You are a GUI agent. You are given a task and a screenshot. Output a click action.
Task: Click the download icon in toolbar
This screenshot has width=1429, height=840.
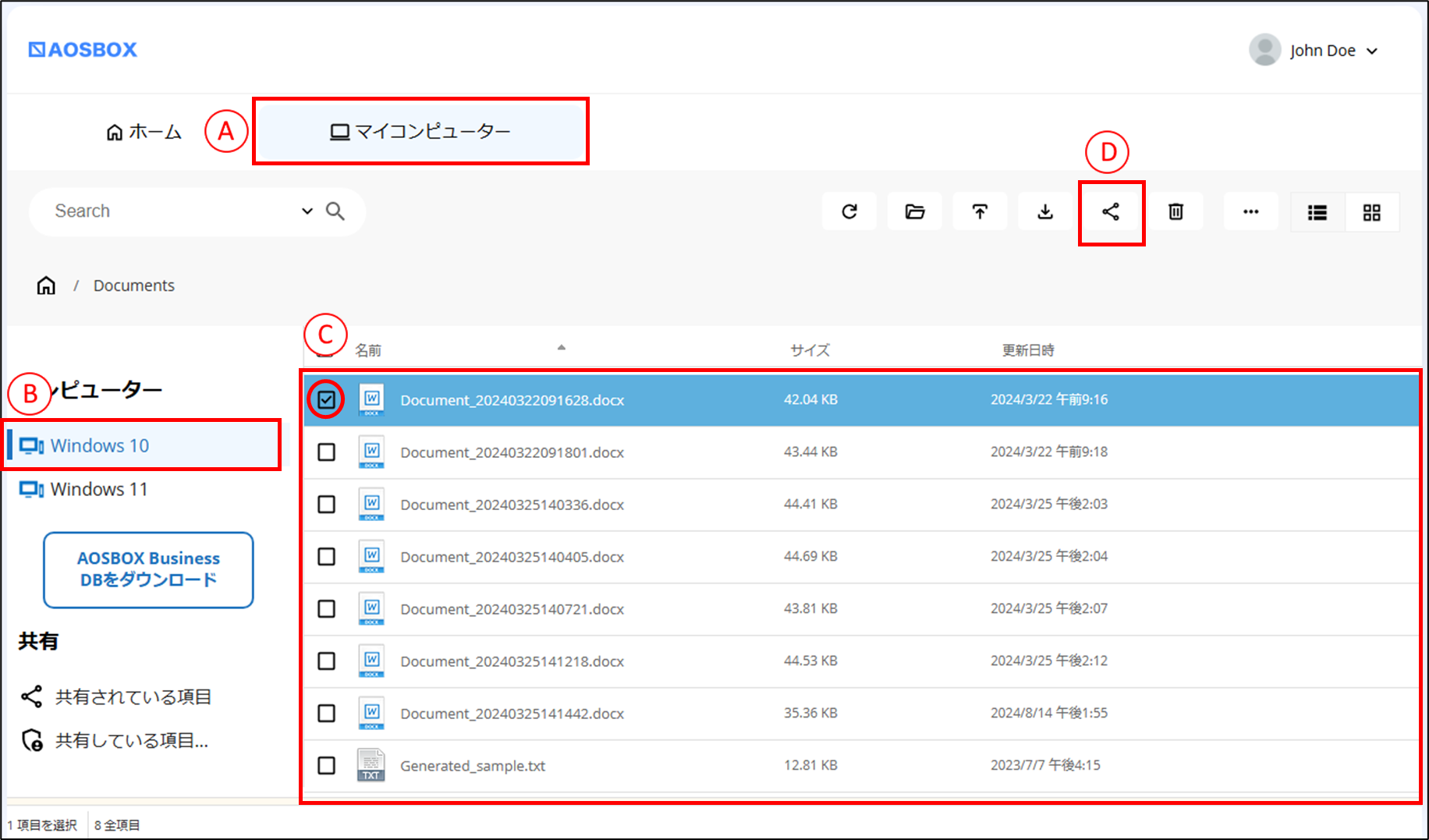click(x=1045, y=211)
